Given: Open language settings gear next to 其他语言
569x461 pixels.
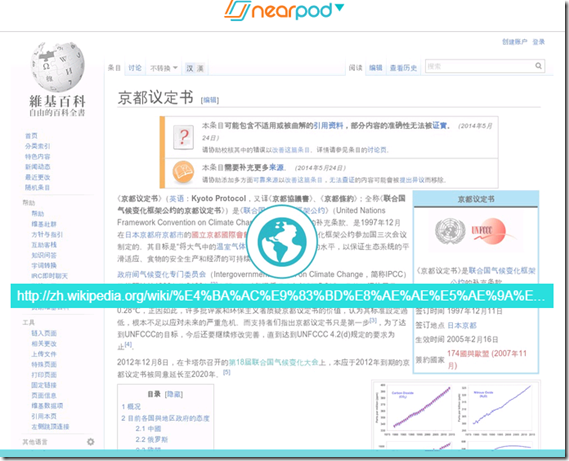Looking at the screenshot, I should tap(90, 442).
